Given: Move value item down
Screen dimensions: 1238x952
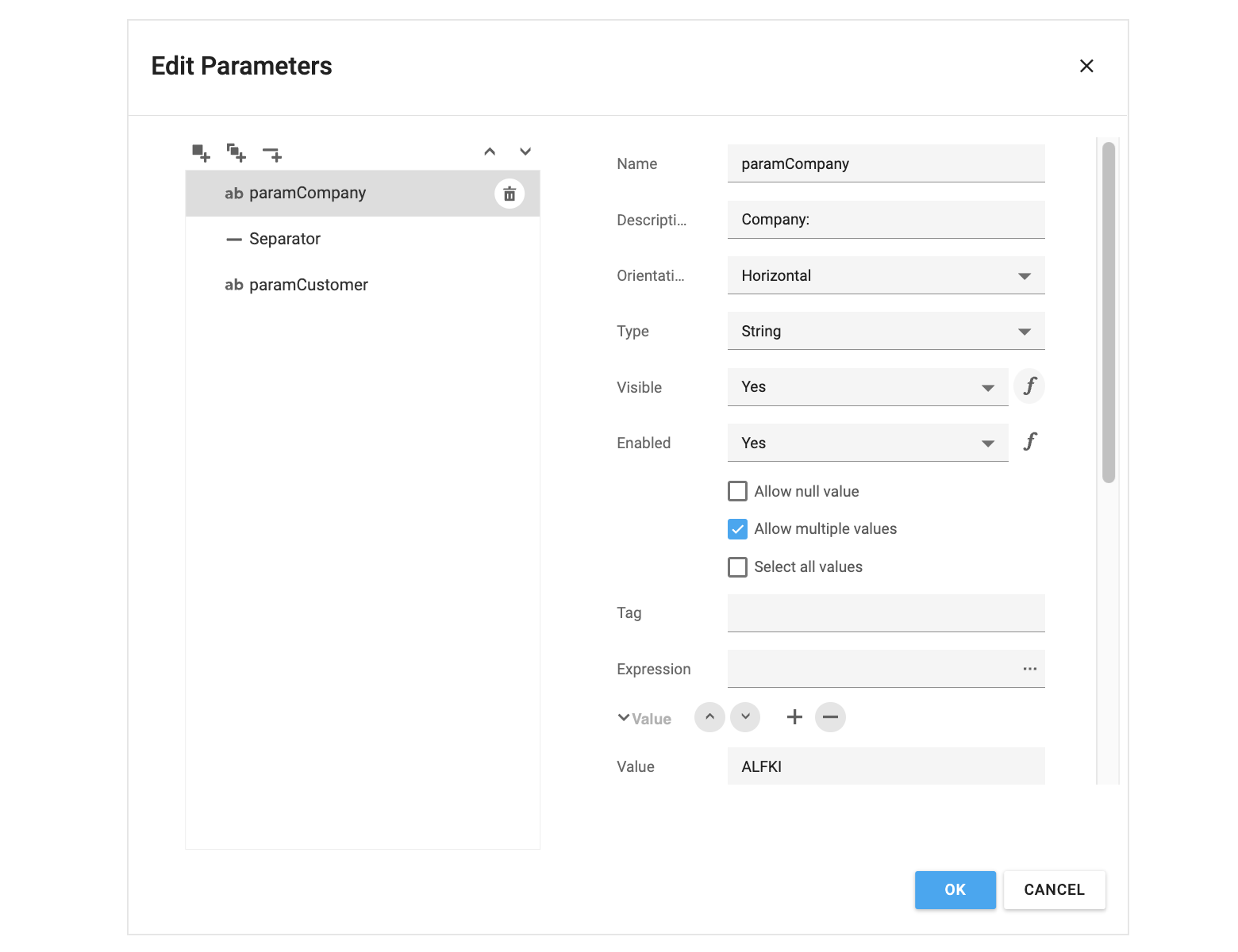Looking at the screenshot, I should coord(745,717).
